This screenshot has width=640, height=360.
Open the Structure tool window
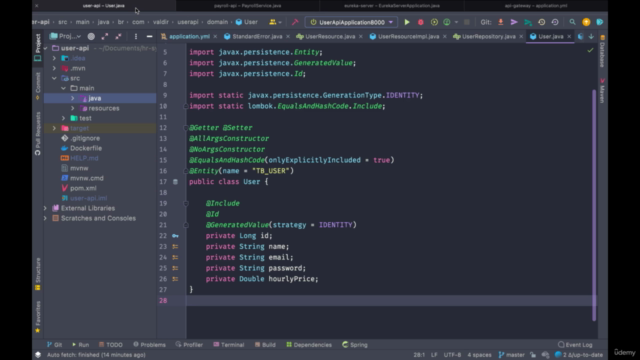[38, 273]
